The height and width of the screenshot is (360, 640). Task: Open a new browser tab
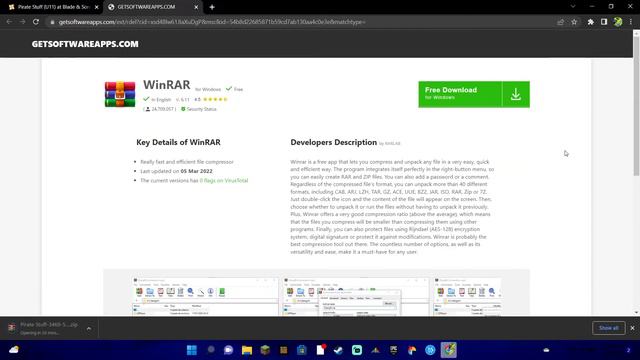pos(212,7)
